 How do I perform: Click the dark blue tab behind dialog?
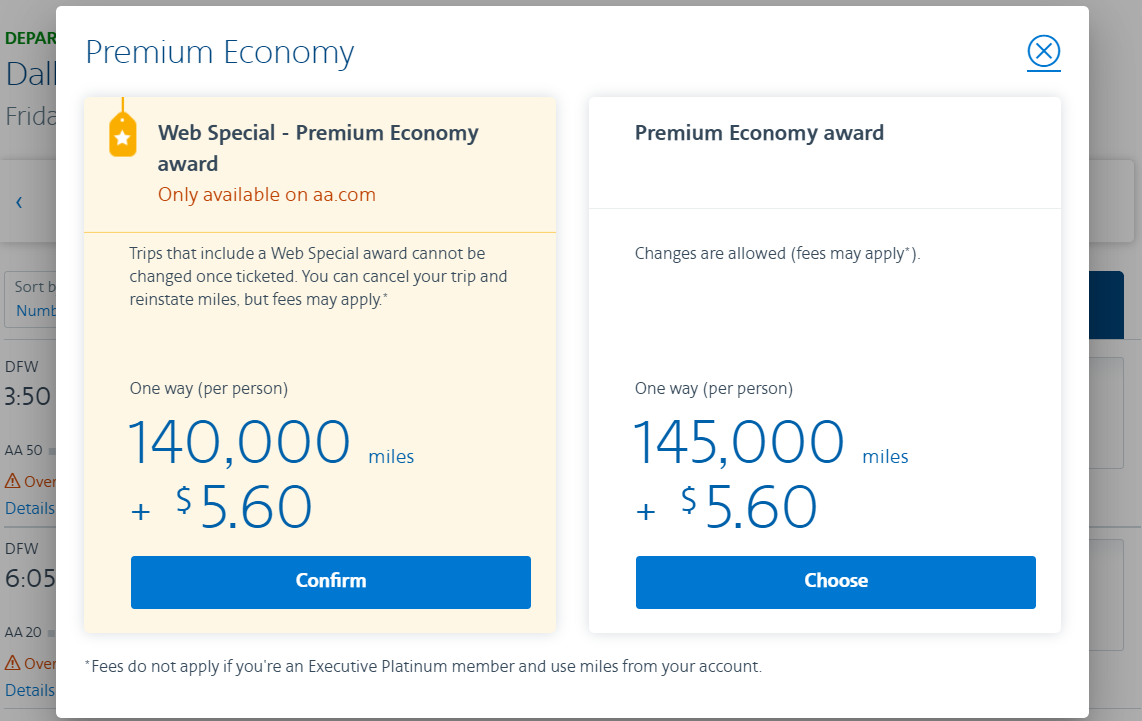[1114, 305]
